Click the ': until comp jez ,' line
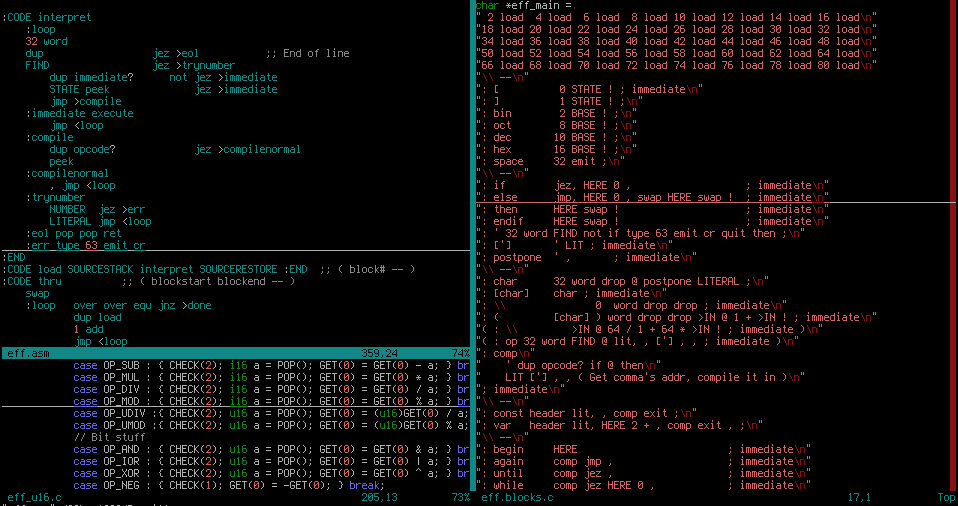The height and width of the screenshot is (506, 958). tap(643, 474)
